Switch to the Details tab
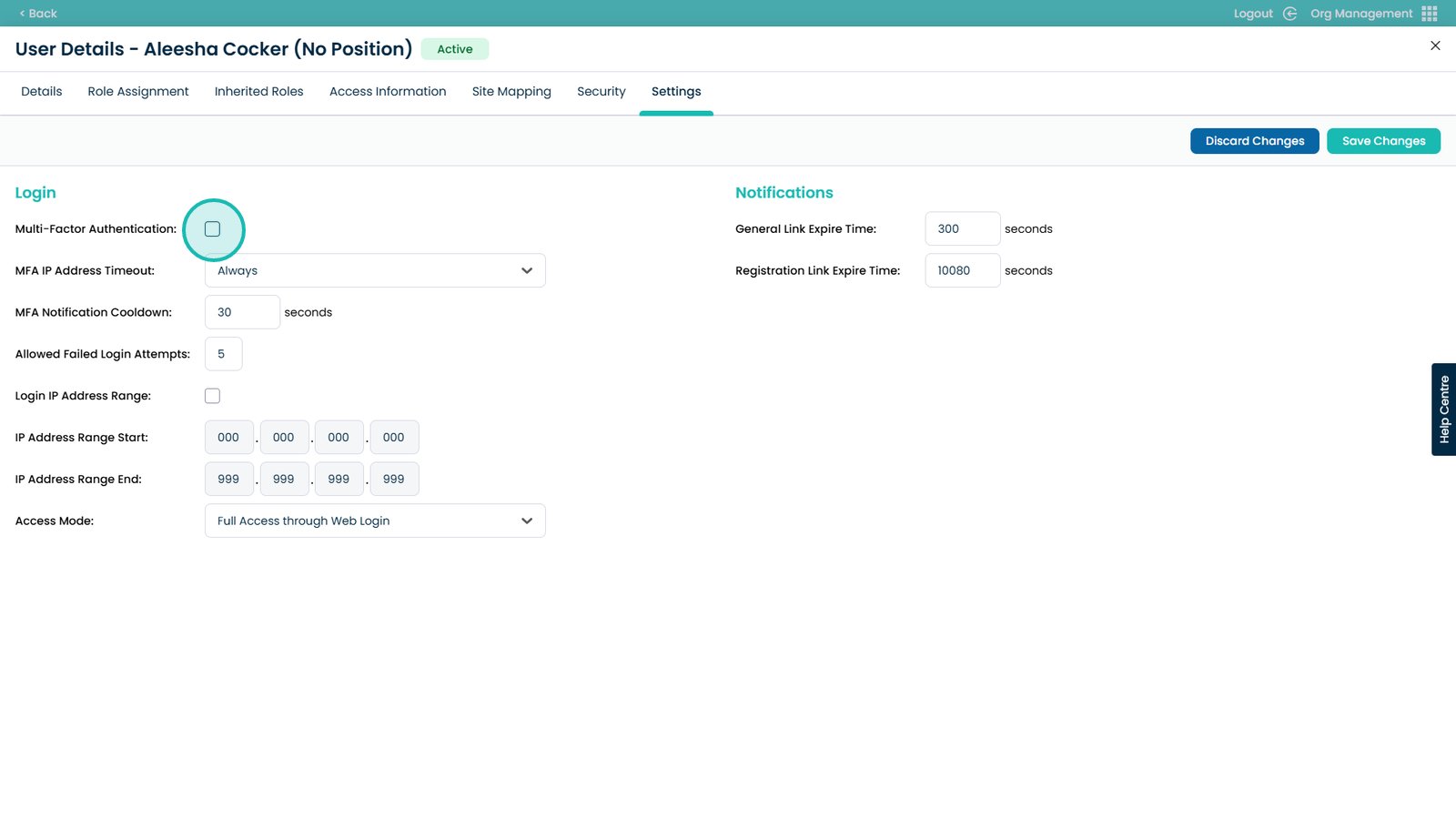The image size is (1456, 819). click(42, 92)
